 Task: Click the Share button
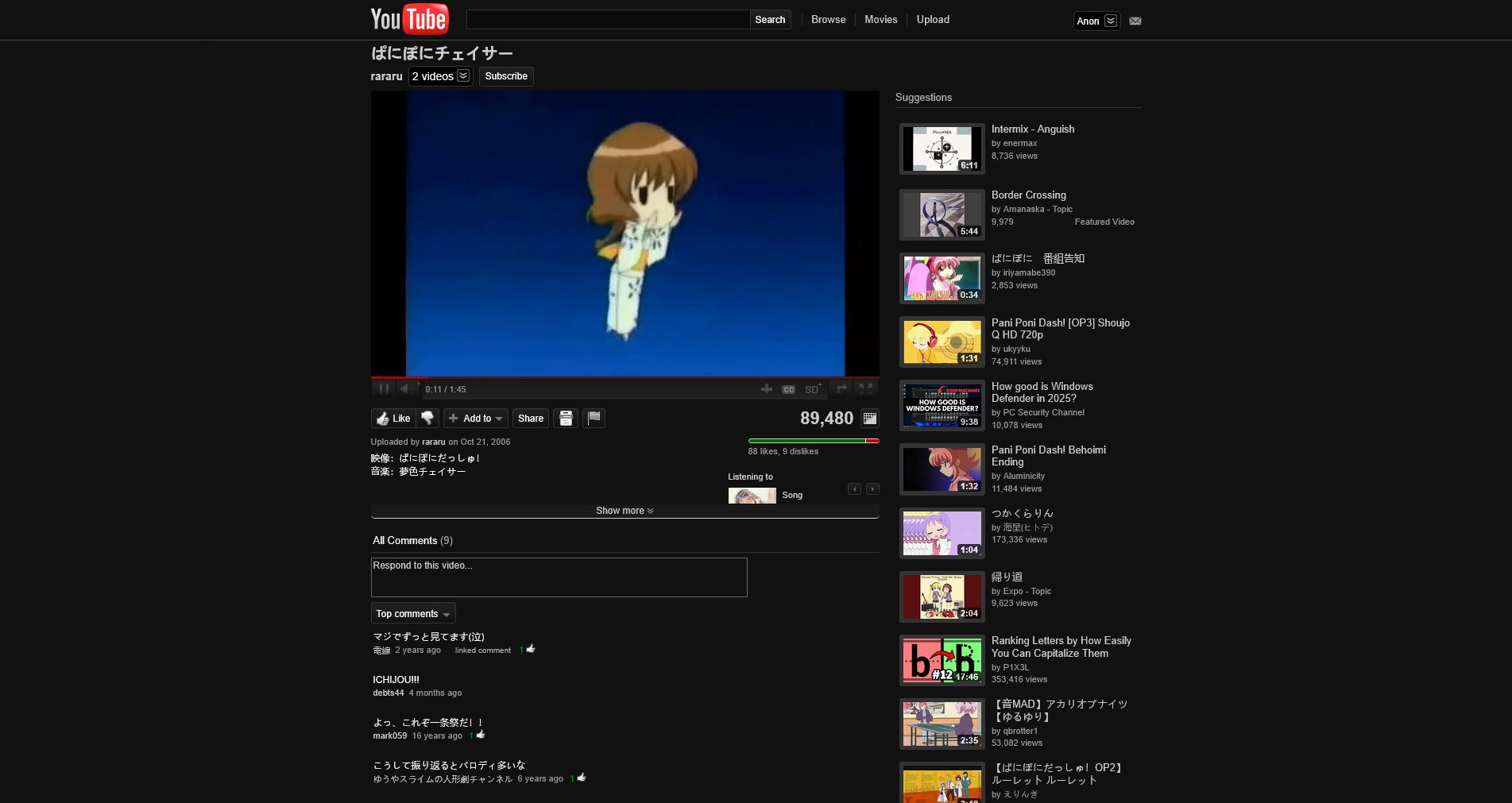click(x=531, y=418)
